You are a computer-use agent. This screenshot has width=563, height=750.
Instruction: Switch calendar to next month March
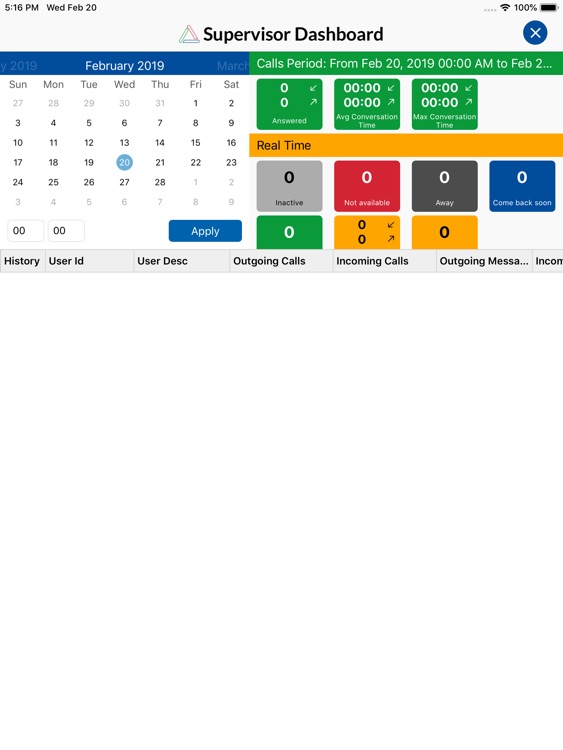(233, 66)
